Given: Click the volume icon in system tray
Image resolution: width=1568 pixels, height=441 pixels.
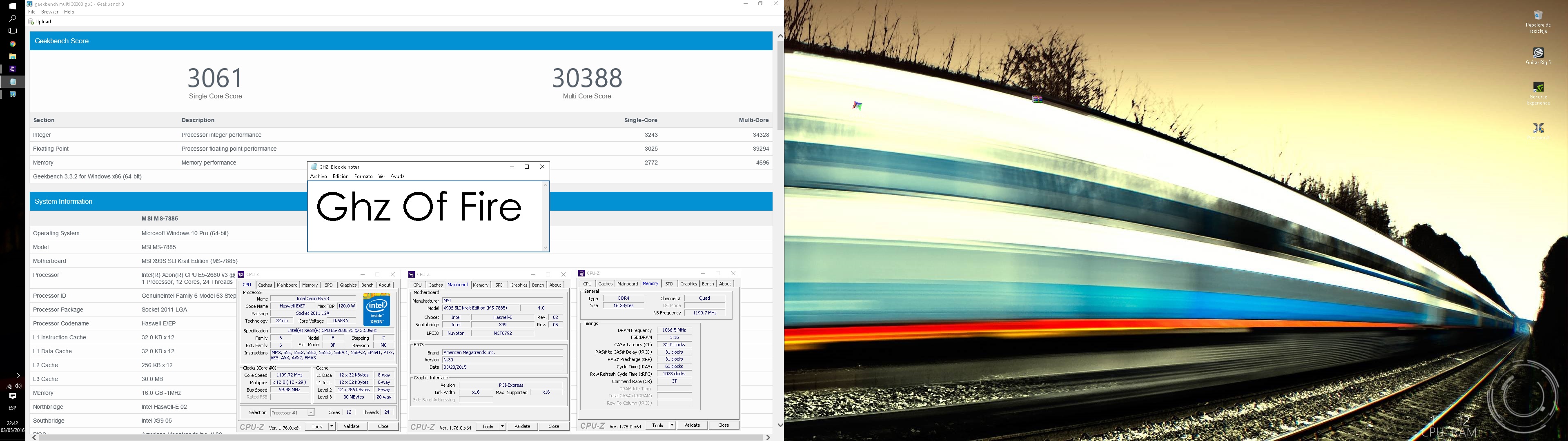Looking at the screenshot, I should pyautogui.click(x=18, y=386).
